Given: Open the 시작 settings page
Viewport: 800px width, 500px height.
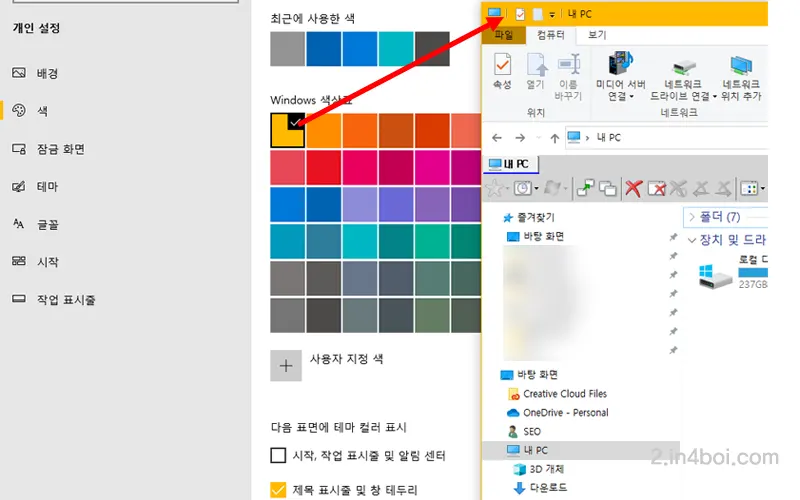Looking at the screenshot, I should coord(35,262).
